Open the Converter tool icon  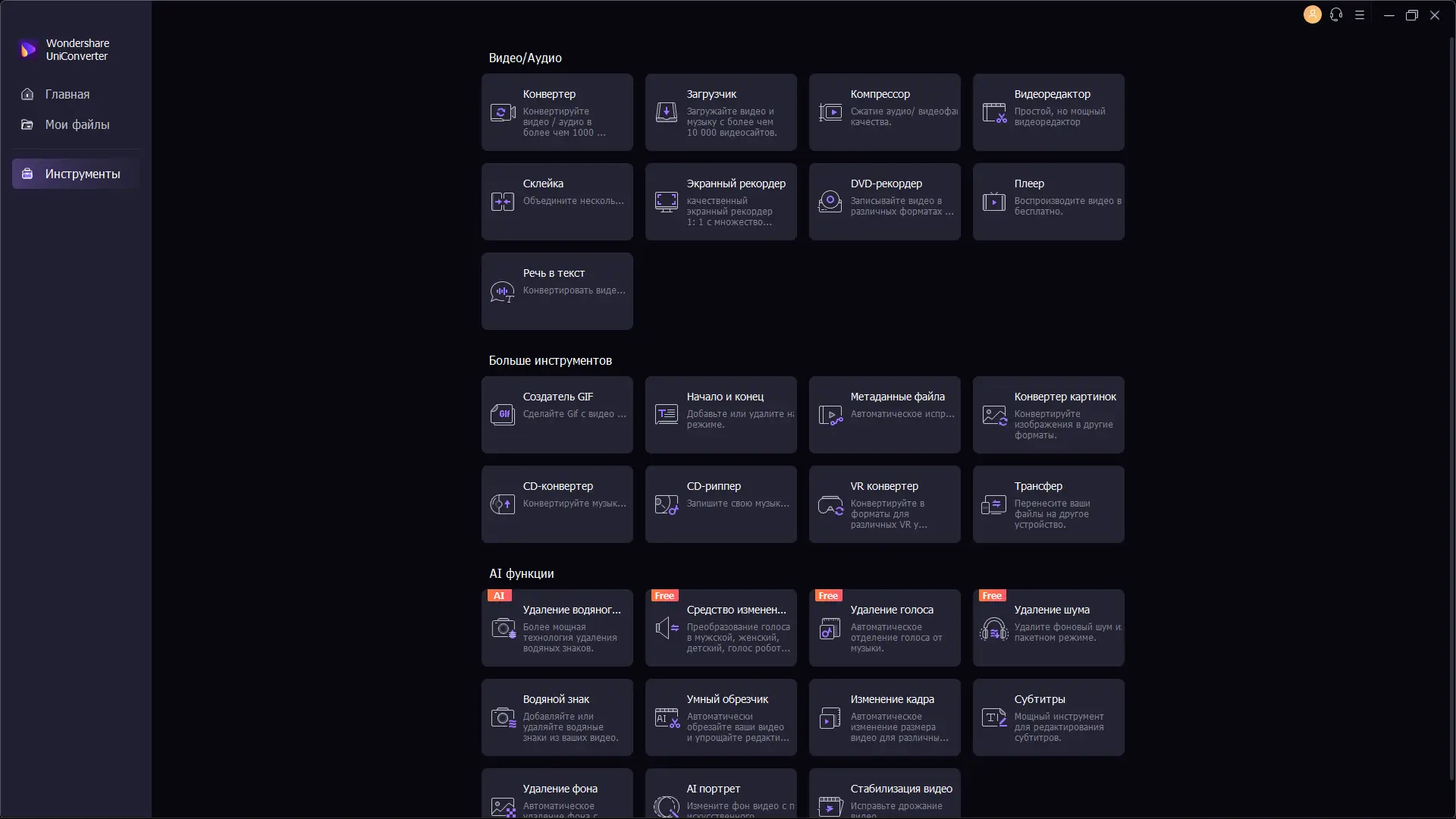pyautogui.click(x=503, y=113)
